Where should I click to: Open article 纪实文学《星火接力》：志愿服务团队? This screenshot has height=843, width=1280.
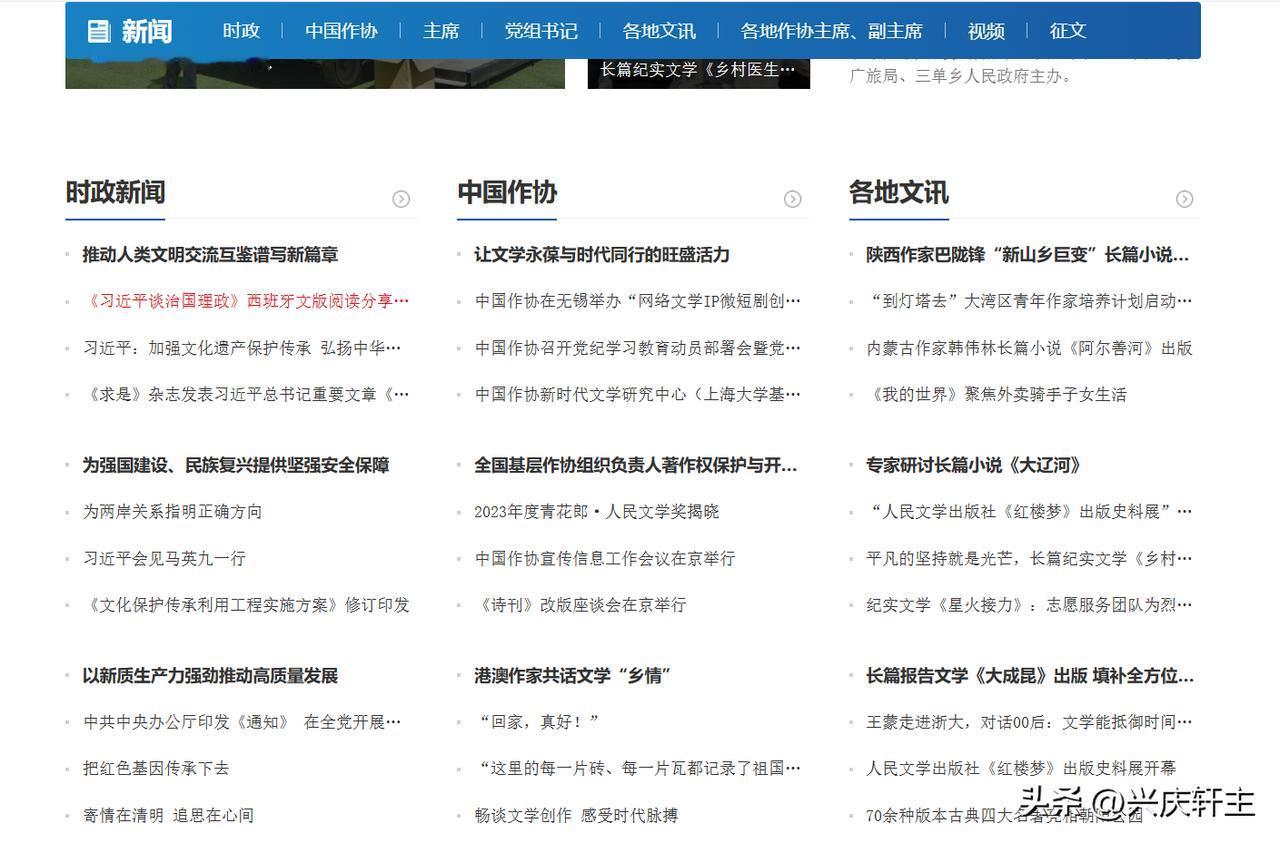pos(1030,605)
